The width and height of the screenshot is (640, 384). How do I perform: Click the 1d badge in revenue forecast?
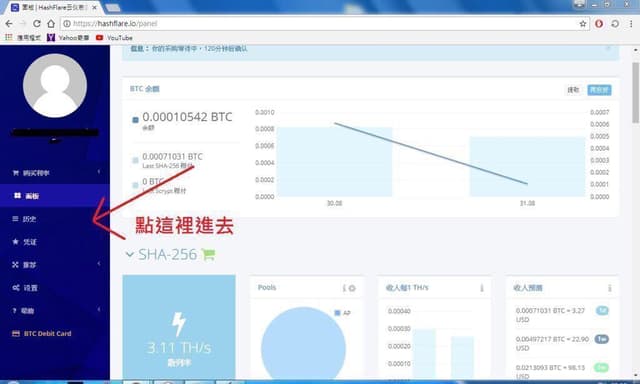coord(602,311)
